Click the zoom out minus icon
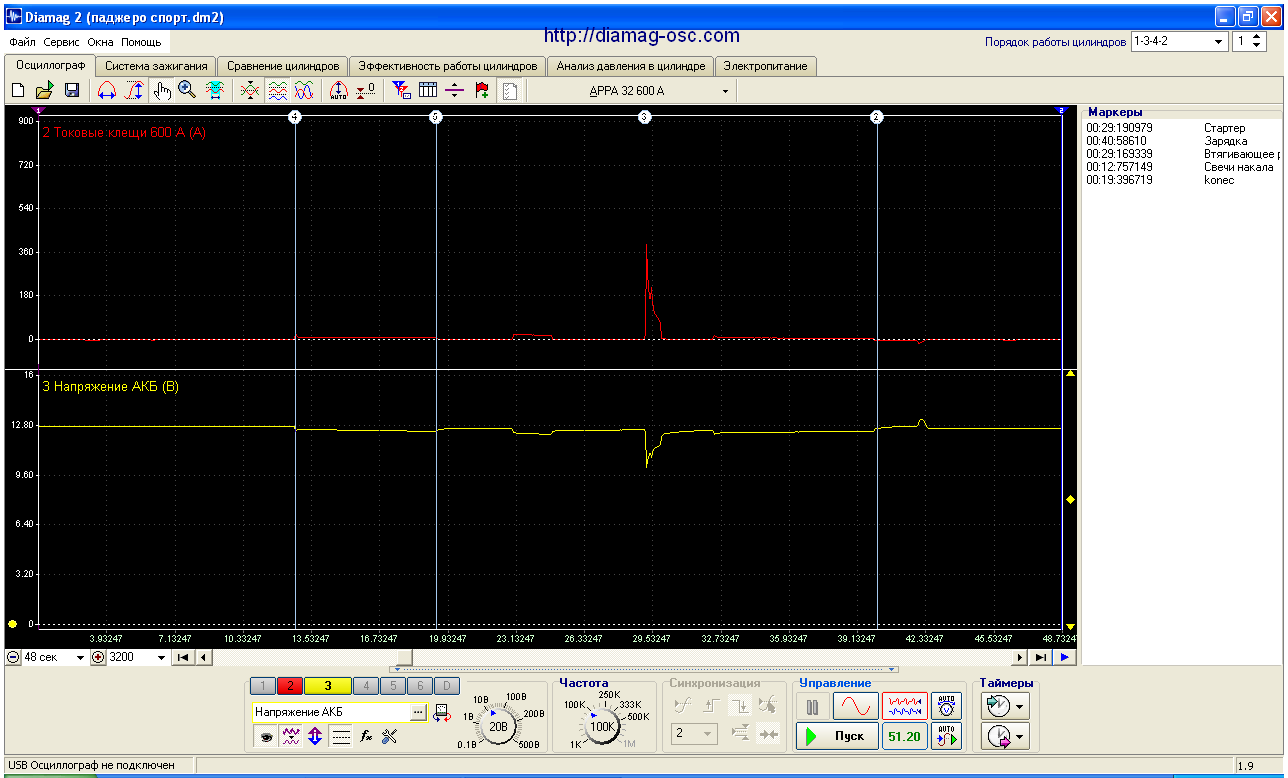 pyautogui.click(x=13, y=658)
